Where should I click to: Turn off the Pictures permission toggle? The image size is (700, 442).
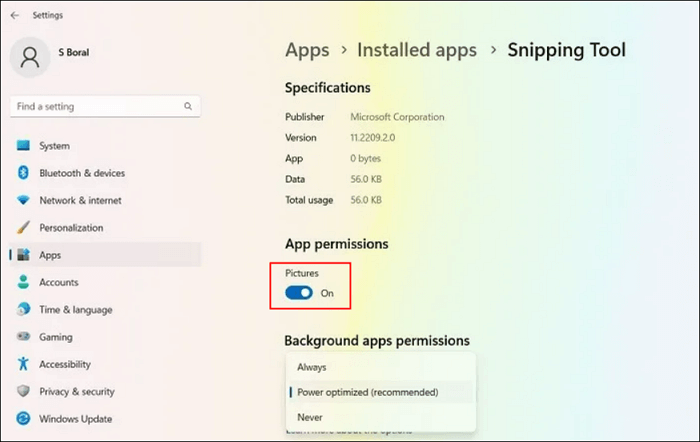[299, 293]
